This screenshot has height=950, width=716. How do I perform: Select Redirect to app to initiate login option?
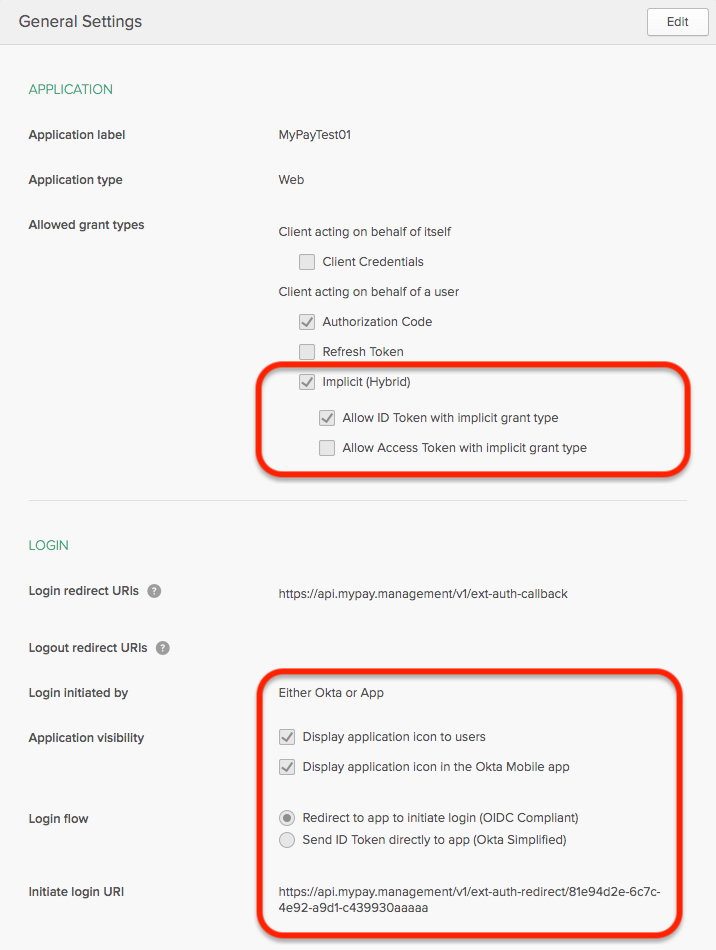tap(287, 818)
